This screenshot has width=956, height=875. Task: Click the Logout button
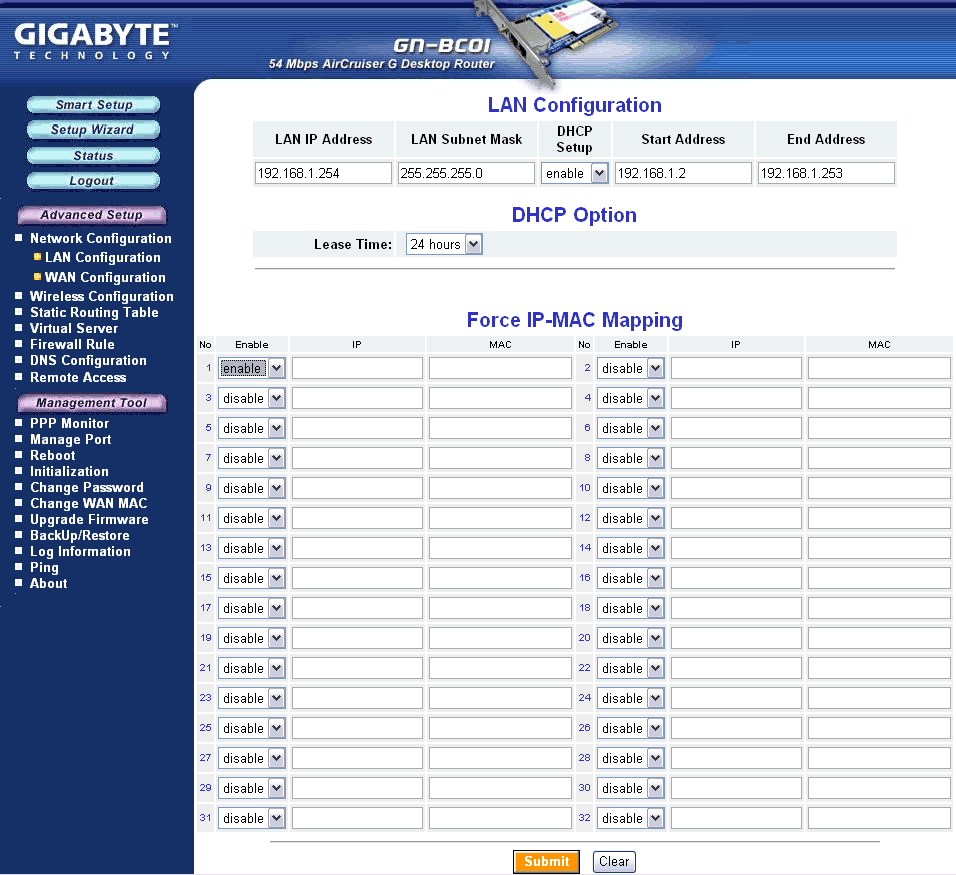[93, 181]
